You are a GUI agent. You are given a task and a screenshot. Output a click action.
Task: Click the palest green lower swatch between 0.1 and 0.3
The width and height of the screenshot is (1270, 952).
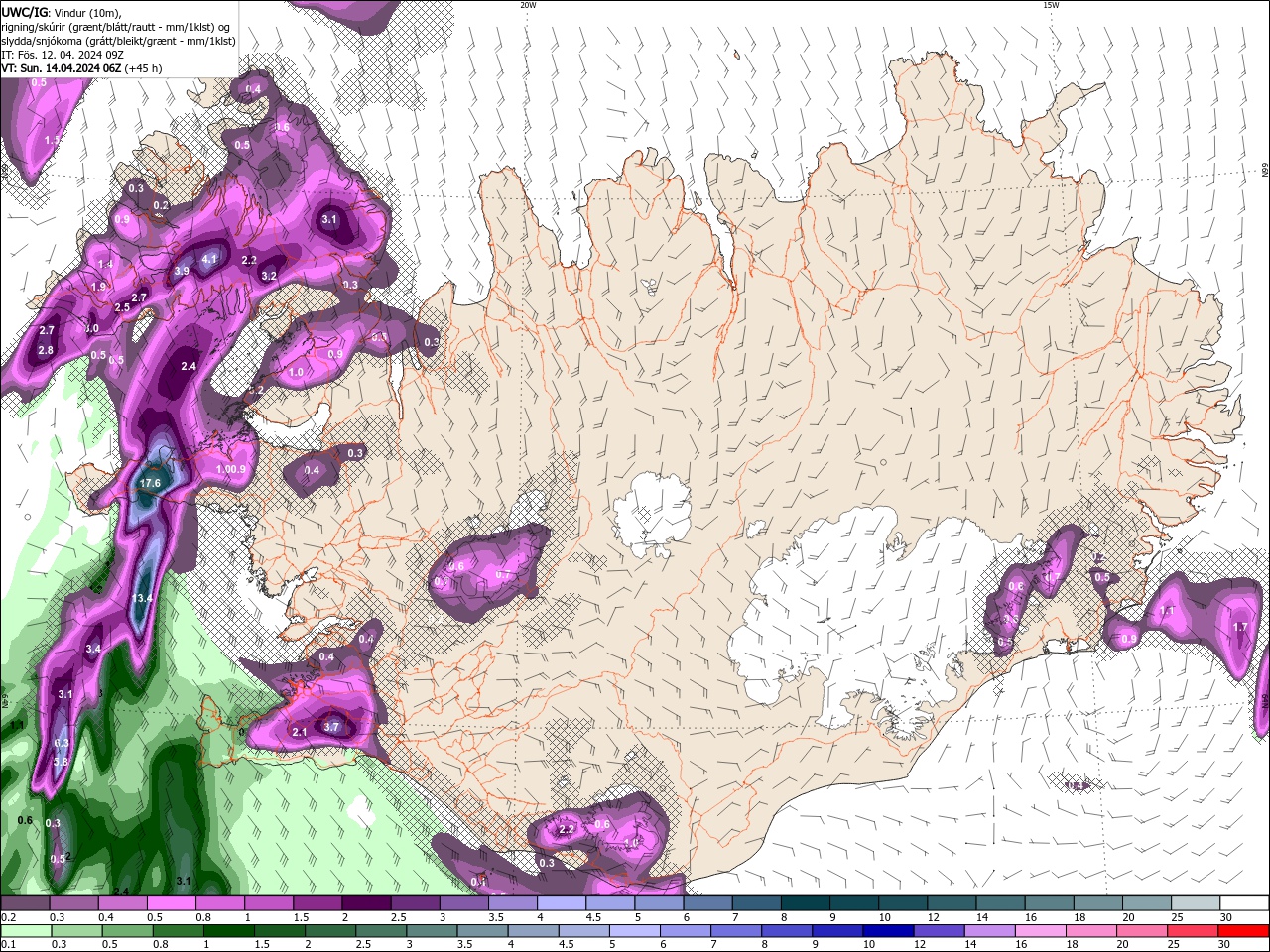25,931
